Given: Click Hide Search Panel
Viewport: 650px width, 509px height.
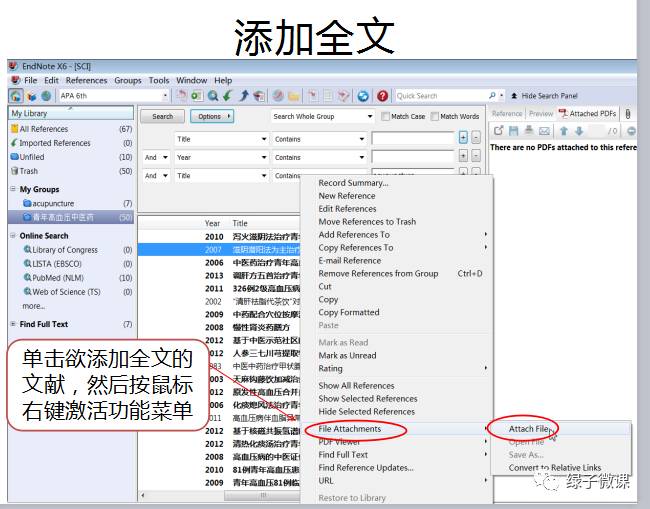Looking at the screenshot, I should pyautogui.click(x=545, y=96).
